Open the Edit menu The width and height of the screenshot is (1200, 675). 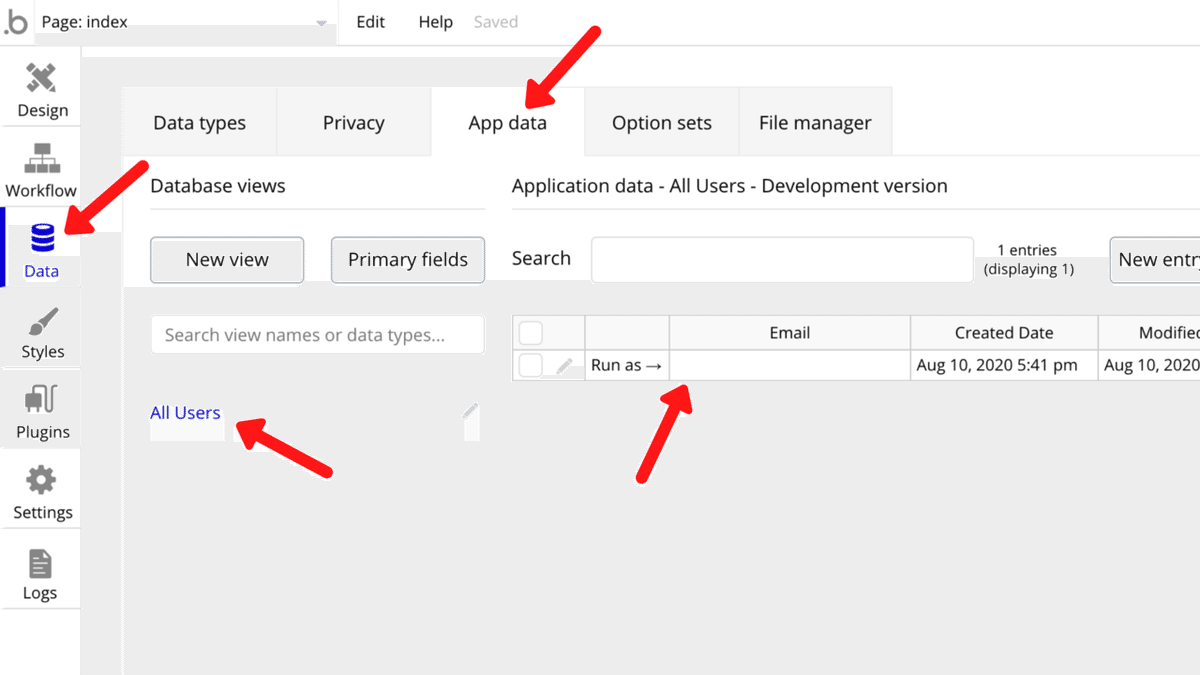[370, 22]
